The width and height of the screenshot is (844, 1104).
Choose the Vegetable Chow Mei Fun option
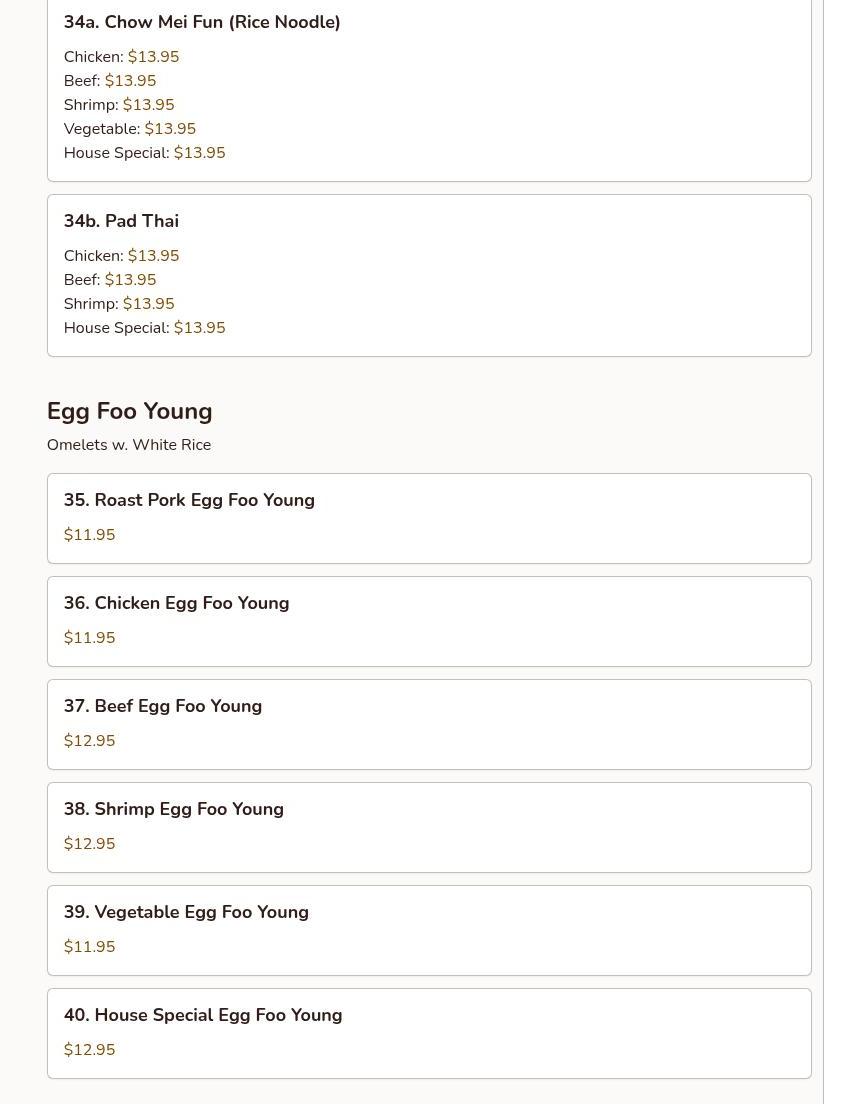click(130, 129)
